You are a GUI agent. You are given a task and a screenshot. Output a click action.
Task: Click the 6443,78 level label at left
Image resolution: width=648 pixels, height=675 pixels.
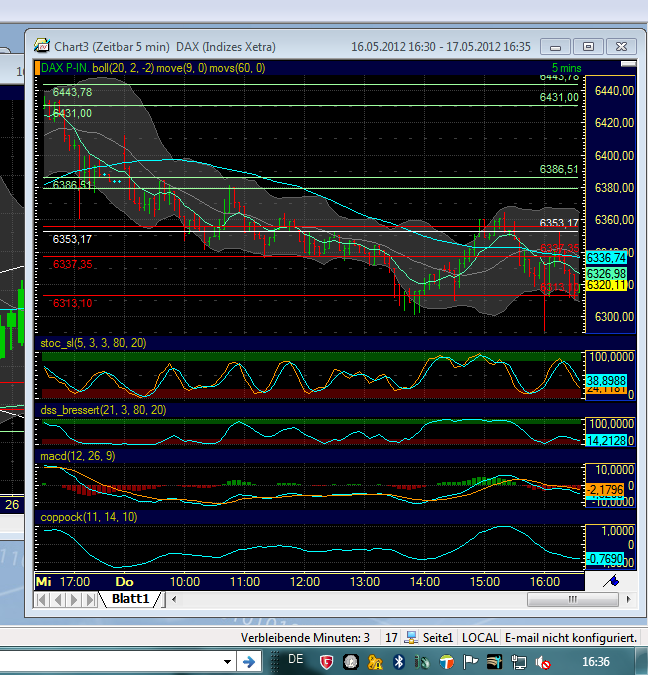(x=72, y=92)
